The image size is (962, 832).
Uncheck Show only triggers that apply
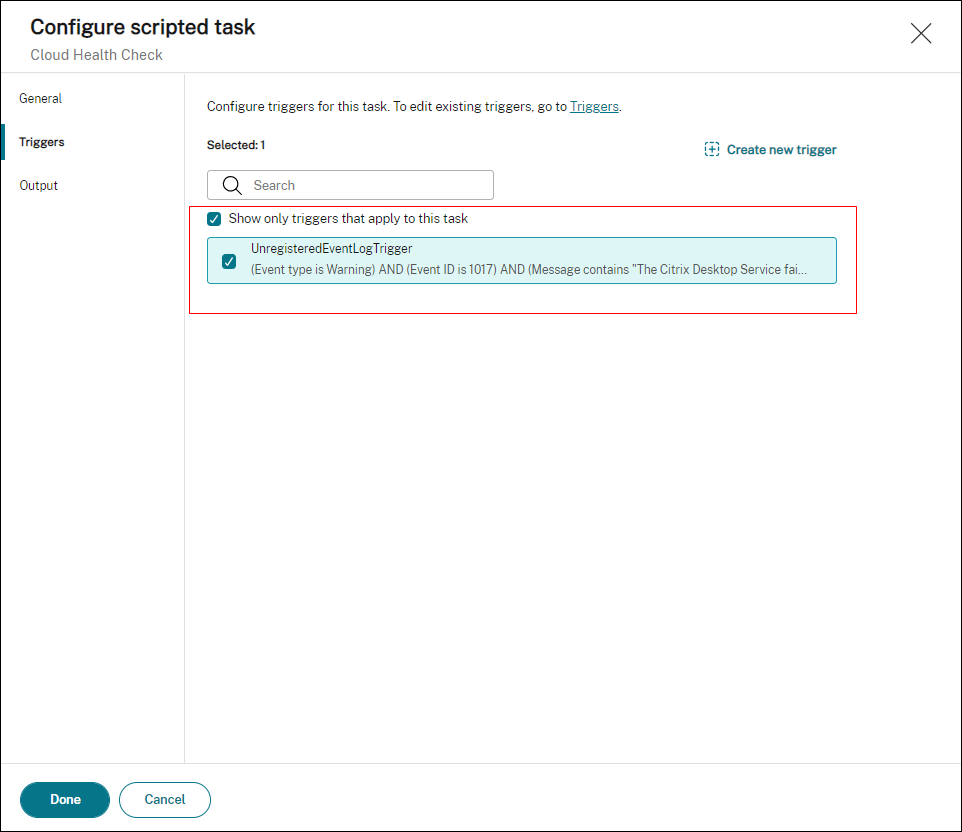pos(214,219)
